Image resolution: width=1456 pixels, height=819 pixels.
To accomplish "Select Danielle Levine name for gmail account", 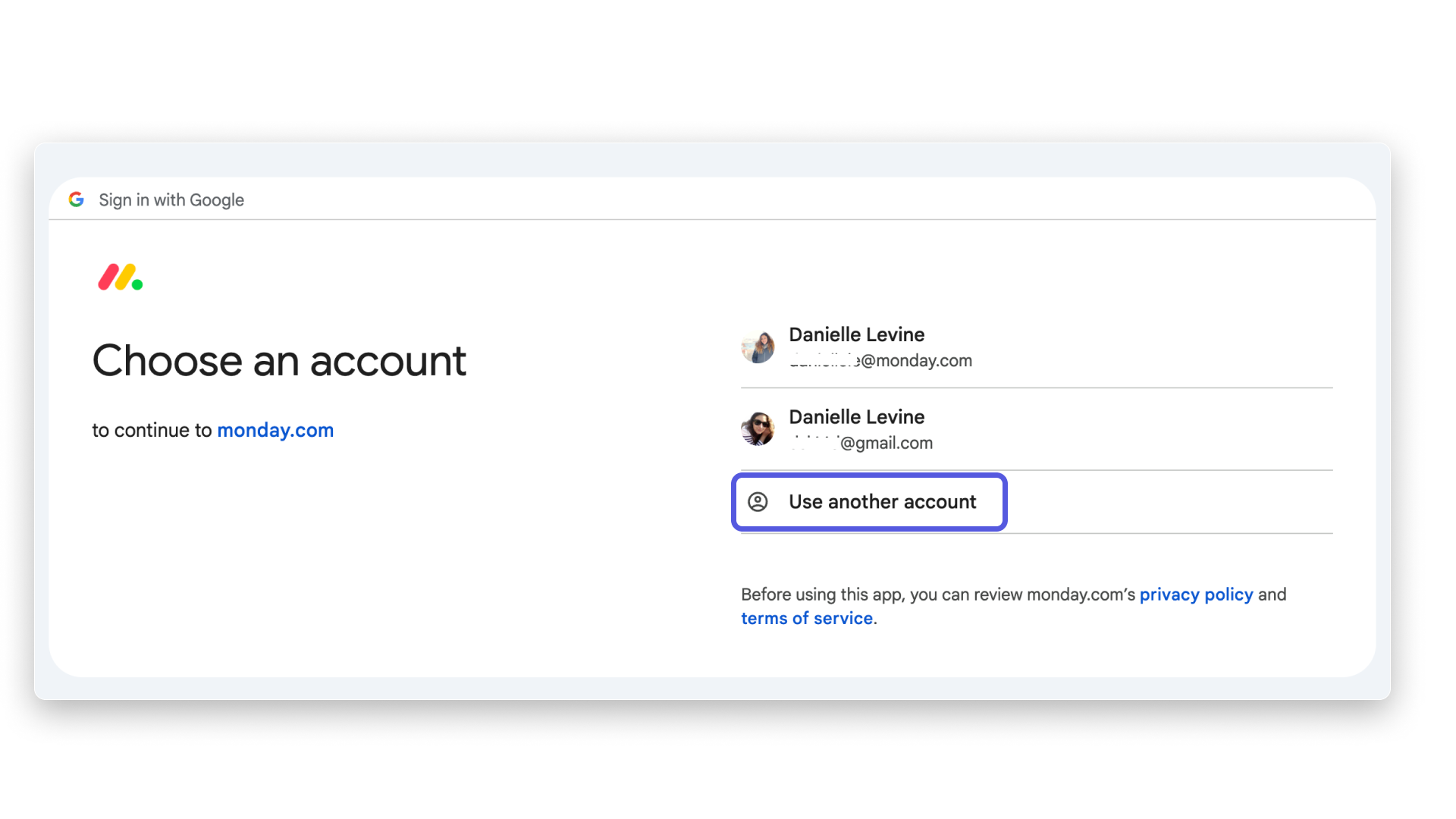I will (x=856, y=417).
